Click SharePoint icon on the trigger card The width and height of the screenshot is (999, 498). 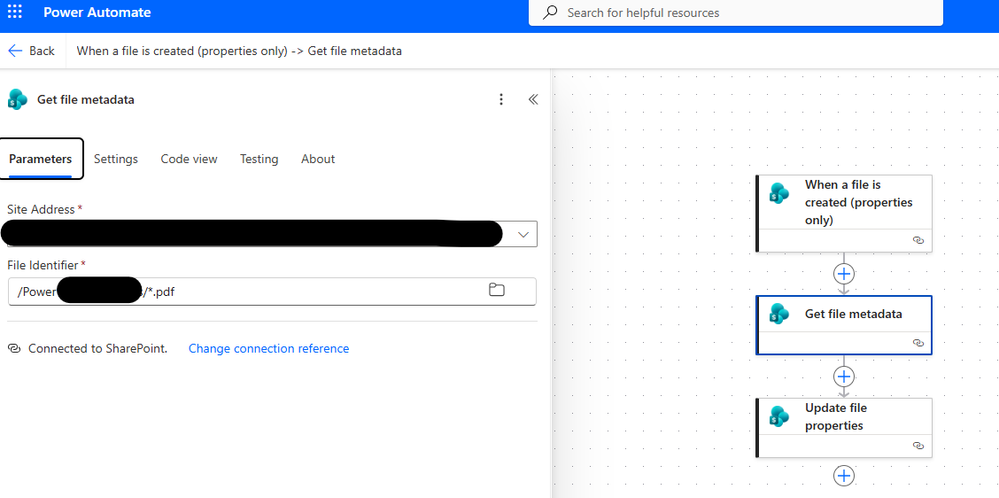pyautogui.click(x=779, y=193)
